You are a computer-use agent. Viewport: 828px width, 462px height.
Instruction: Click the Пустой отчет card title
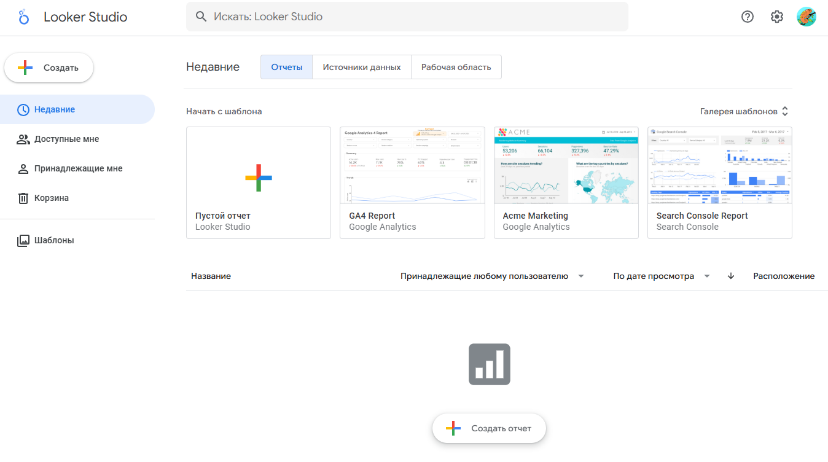coord(223,215)
